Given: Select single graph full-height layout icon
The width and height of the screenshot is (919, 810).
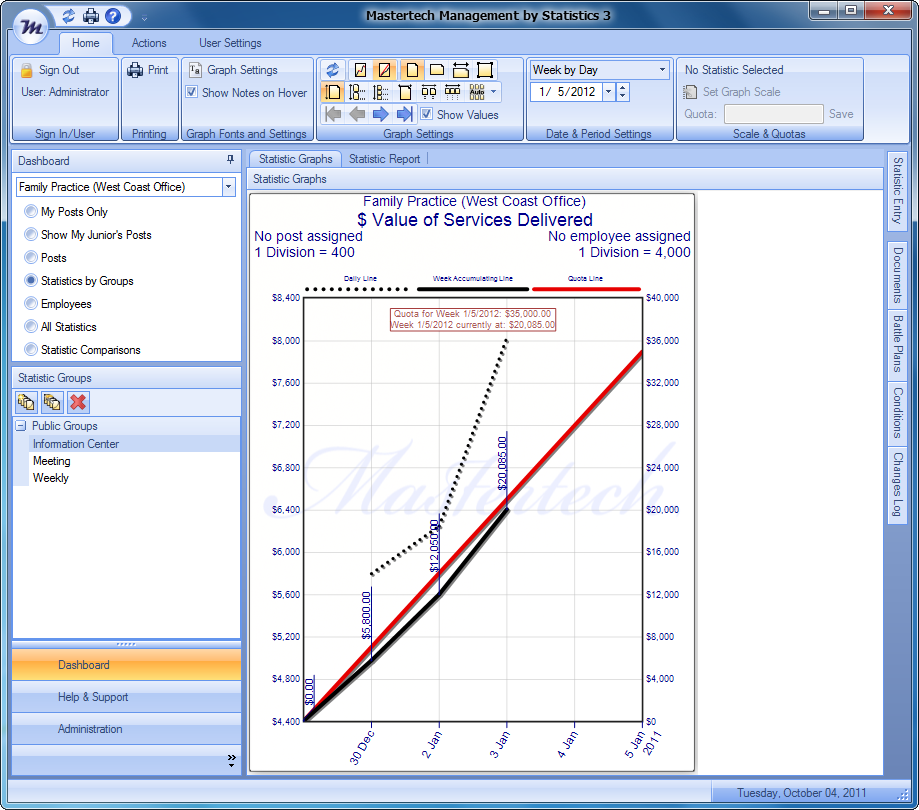Looking at the screenshot, I should [x=333, y=92].
